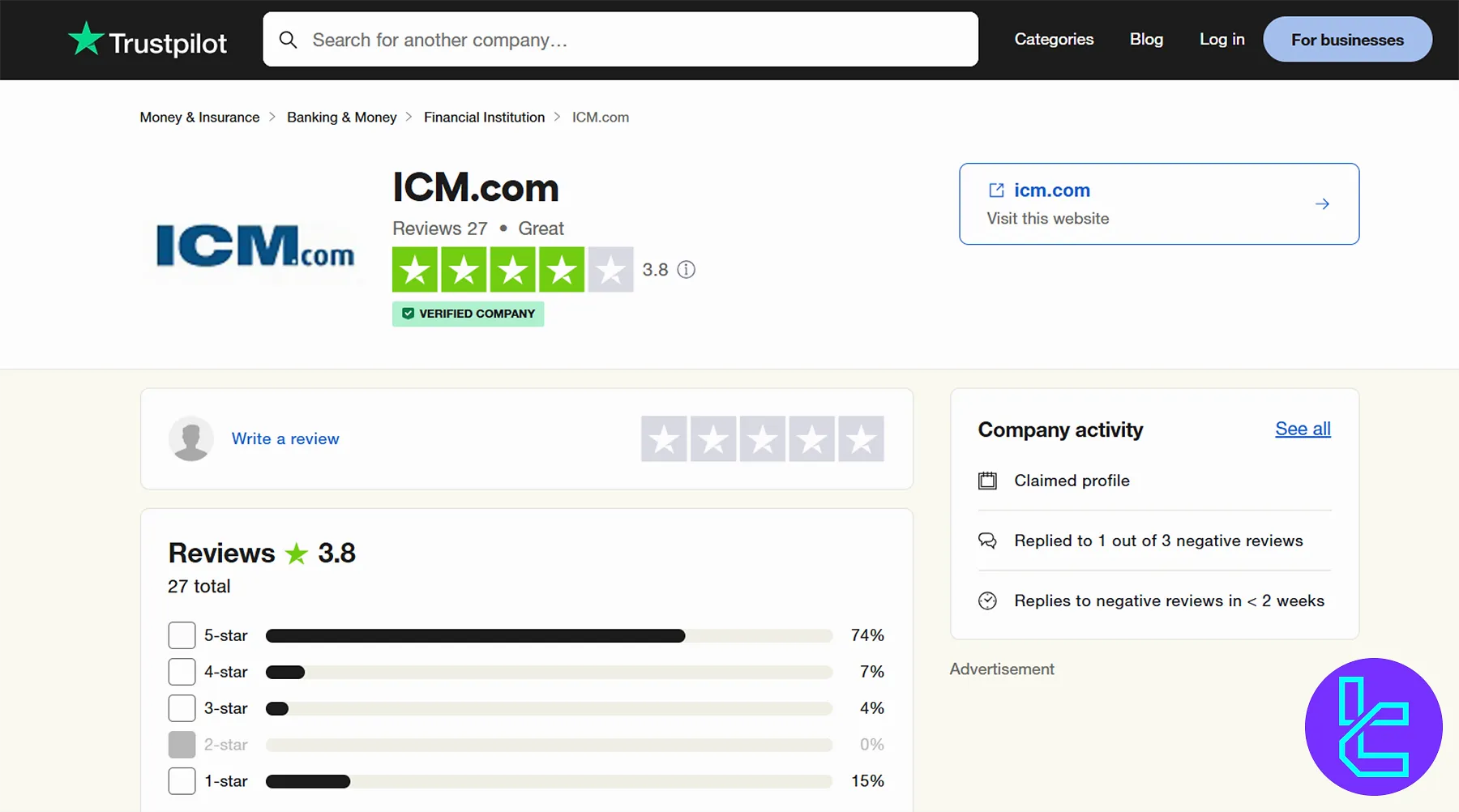
Task: Click the 15% percentage value
Action: click(867, 781)
